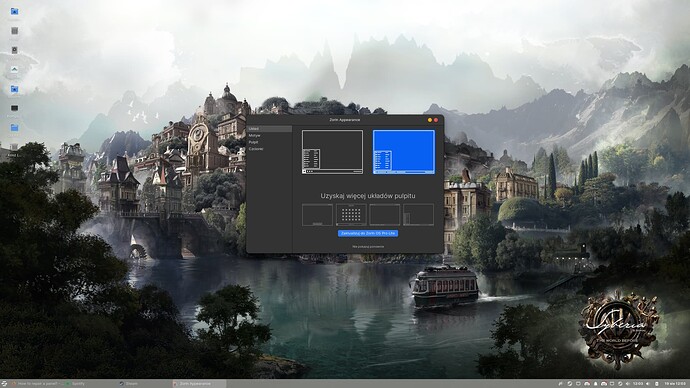Switch to the Steam taskbar entry
The width and height of the screenshot is (690, 388).
(x=129, y=384)
